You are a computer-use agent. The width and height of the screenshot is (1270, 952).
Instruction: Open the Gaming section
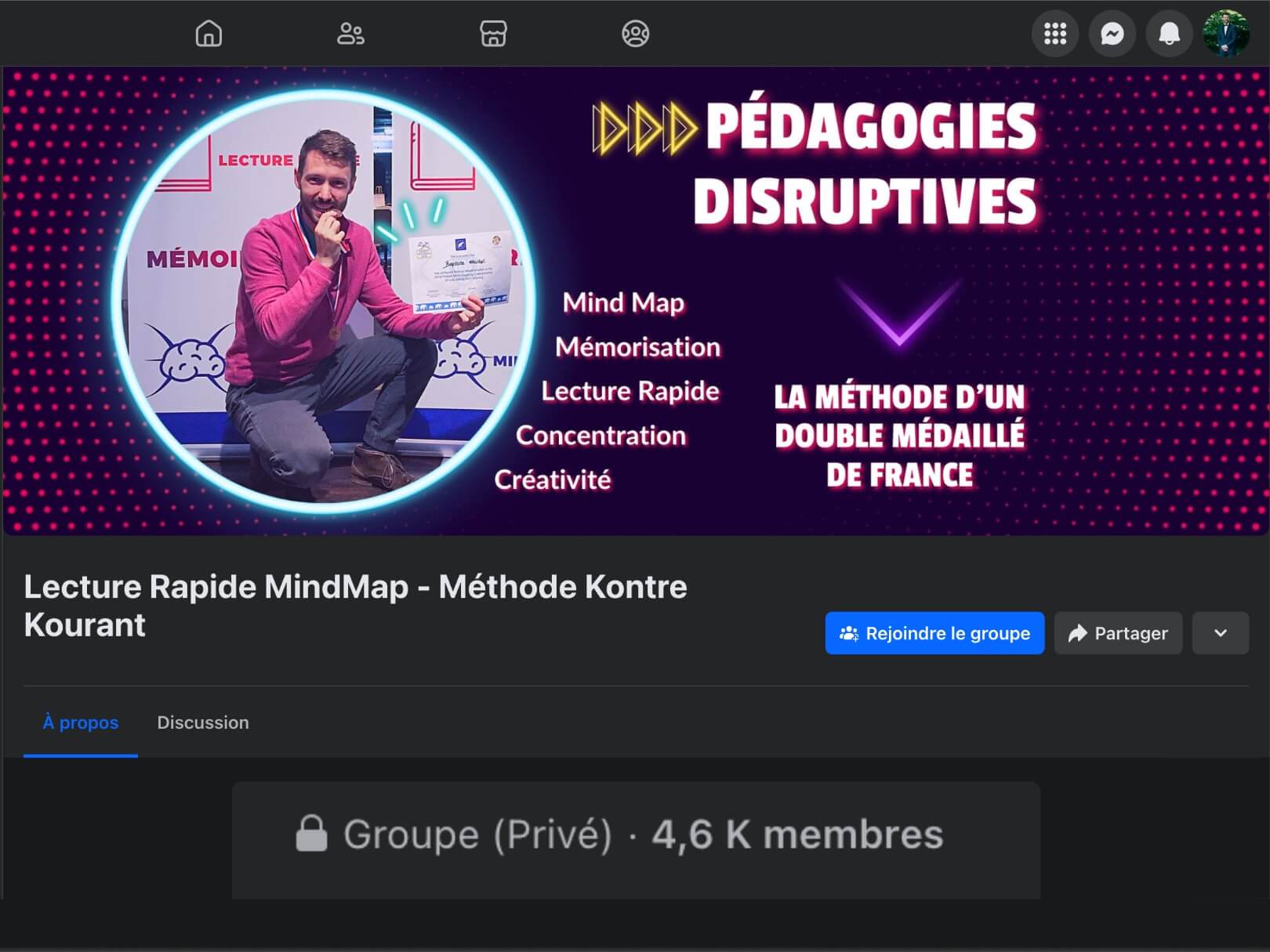click(637, 33)
